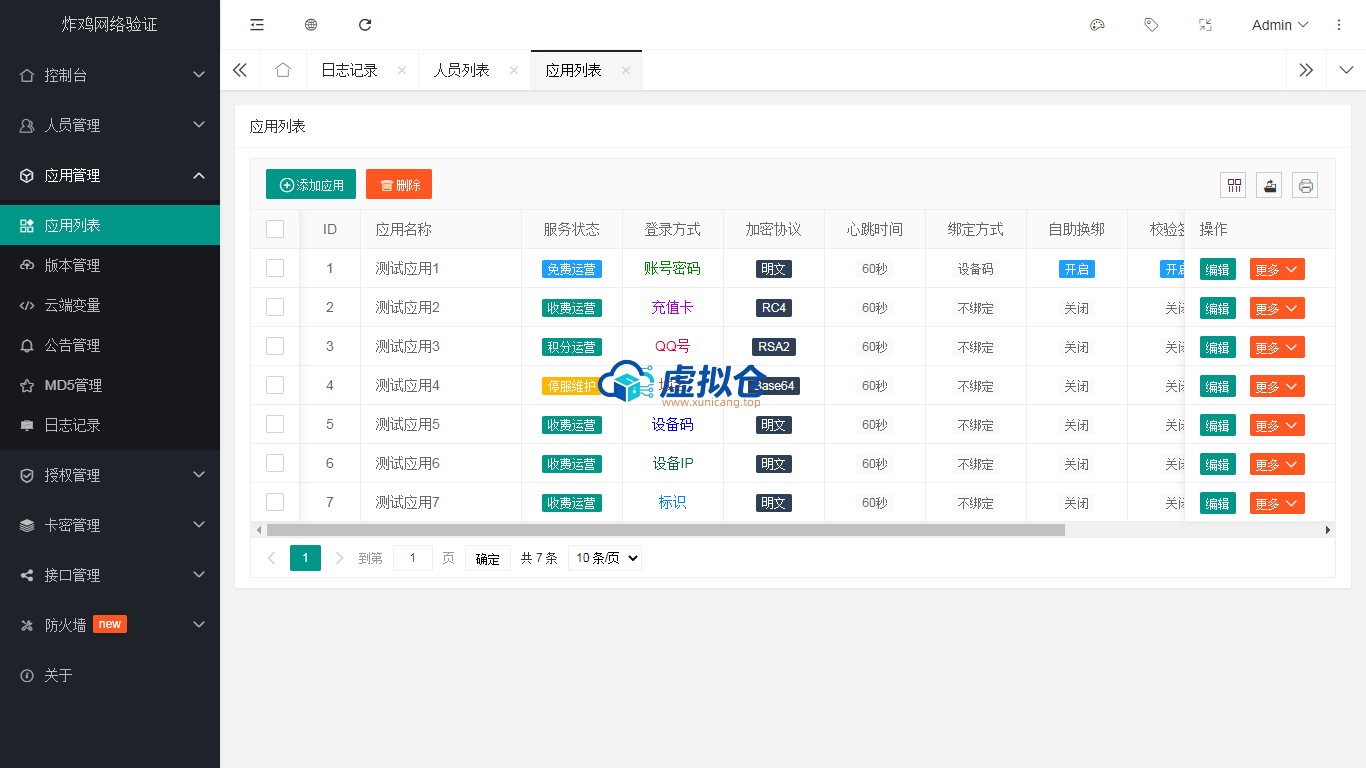The height and width of the screenshot is (768, 1366).
Task: Toggle fullscreen with the screen icon
Action: pyautogui.click(x=1205, y=25)
